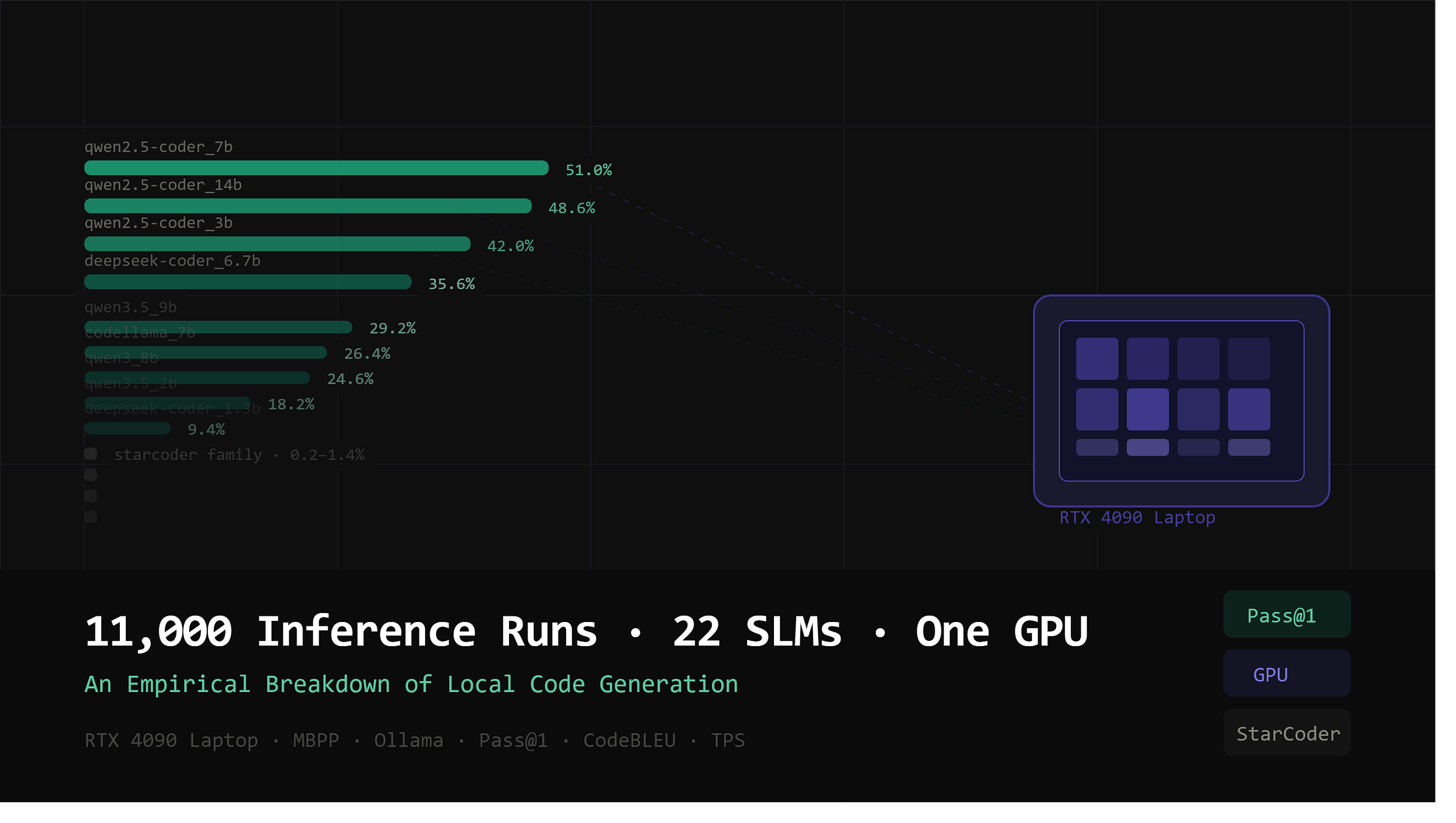Click the 9.4% value
This screenshot has width=1456, height=823.
coord(206,429)
